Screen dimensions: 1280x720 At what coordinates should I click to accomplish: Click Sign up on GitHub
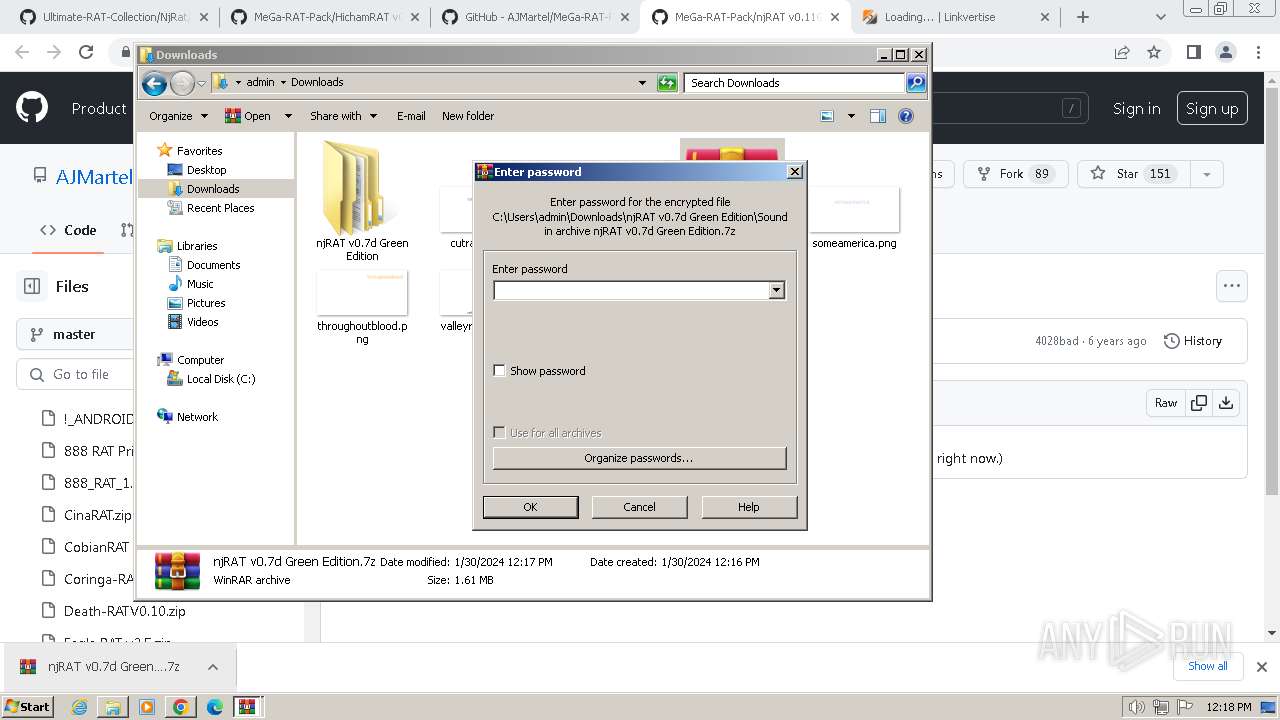point(1212,109)
